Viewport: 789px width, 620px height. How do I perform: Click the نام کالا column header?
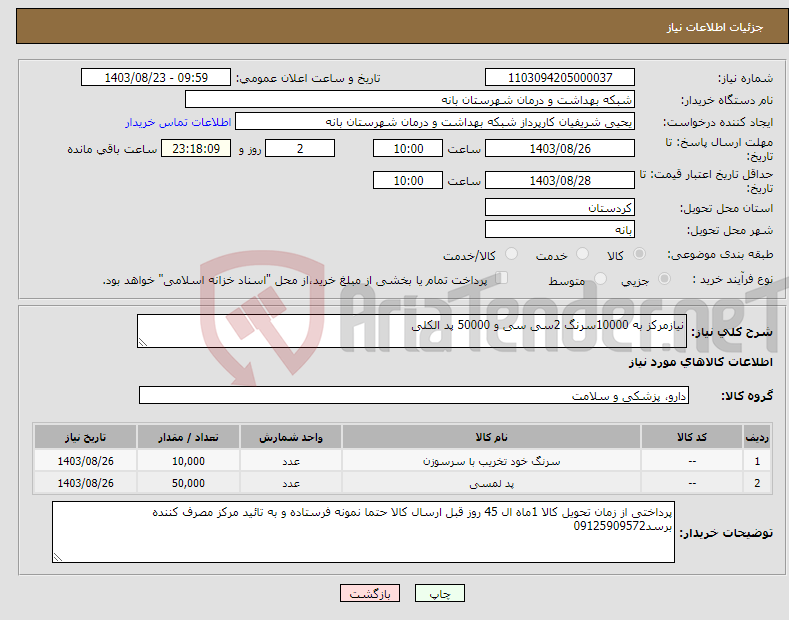pos(491,437)
